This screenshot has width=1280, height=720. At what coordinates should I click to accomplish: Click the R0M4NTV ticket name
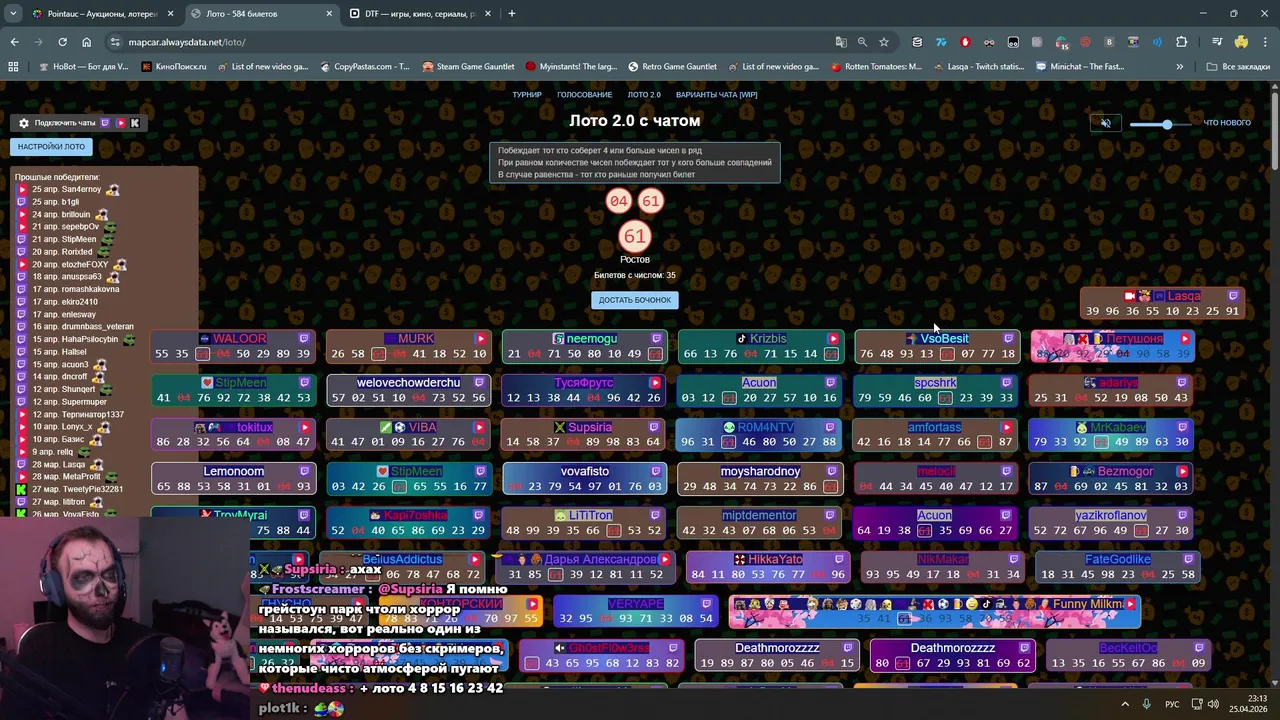[x=766, y=427]
